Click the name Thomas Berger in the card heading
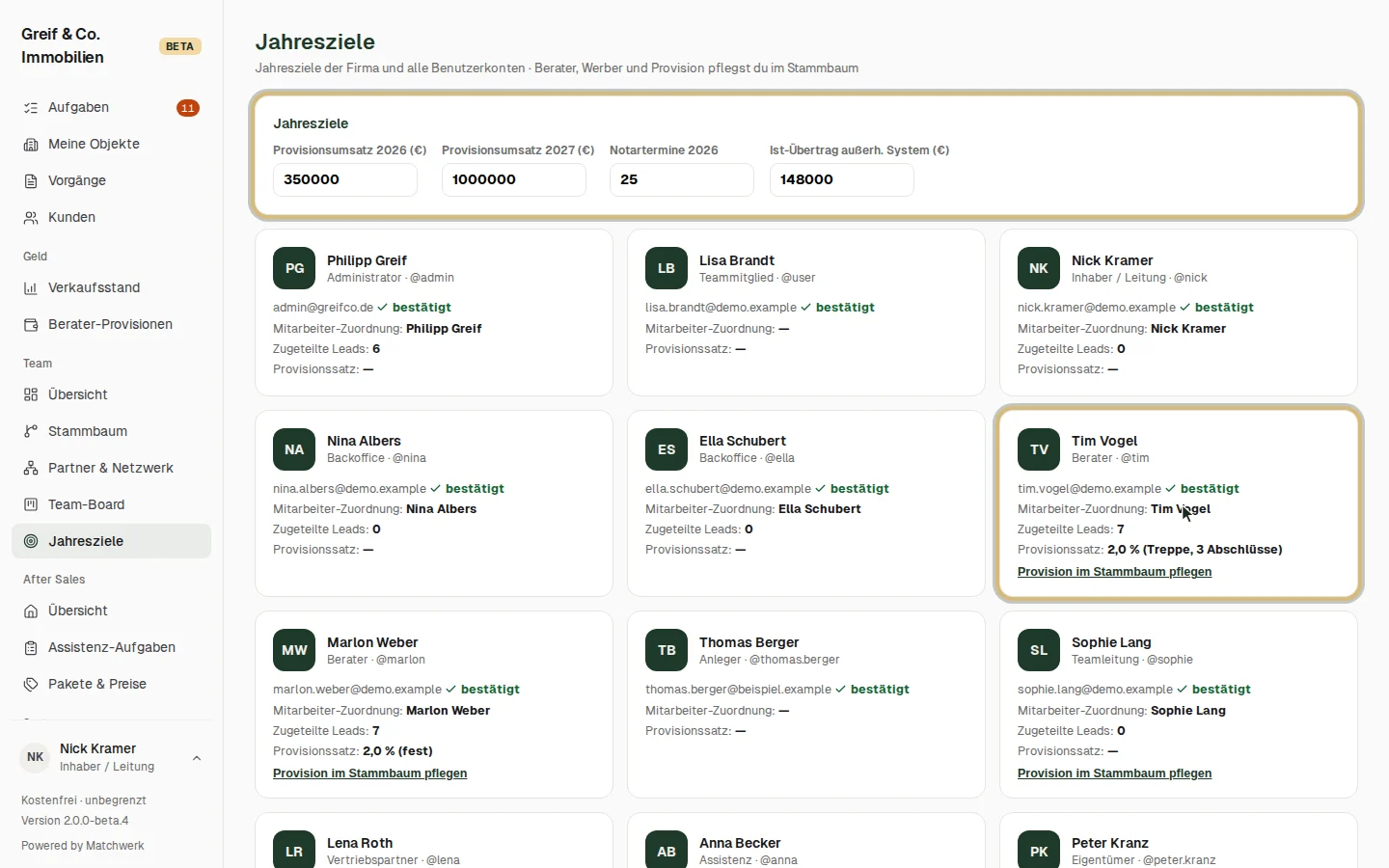This screenshot has width=1389, height=868. point(749,642)
